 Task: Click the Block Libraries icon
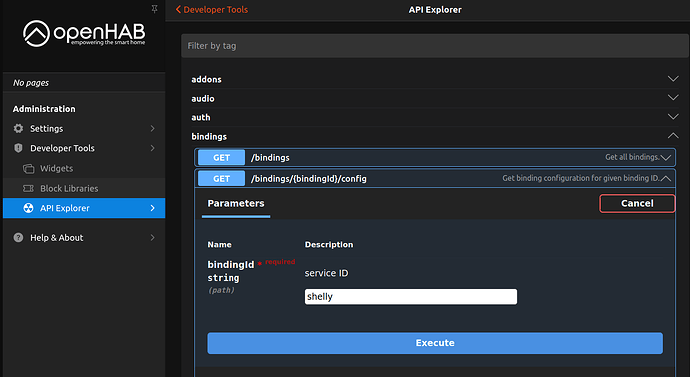click(x=28, y=188)
